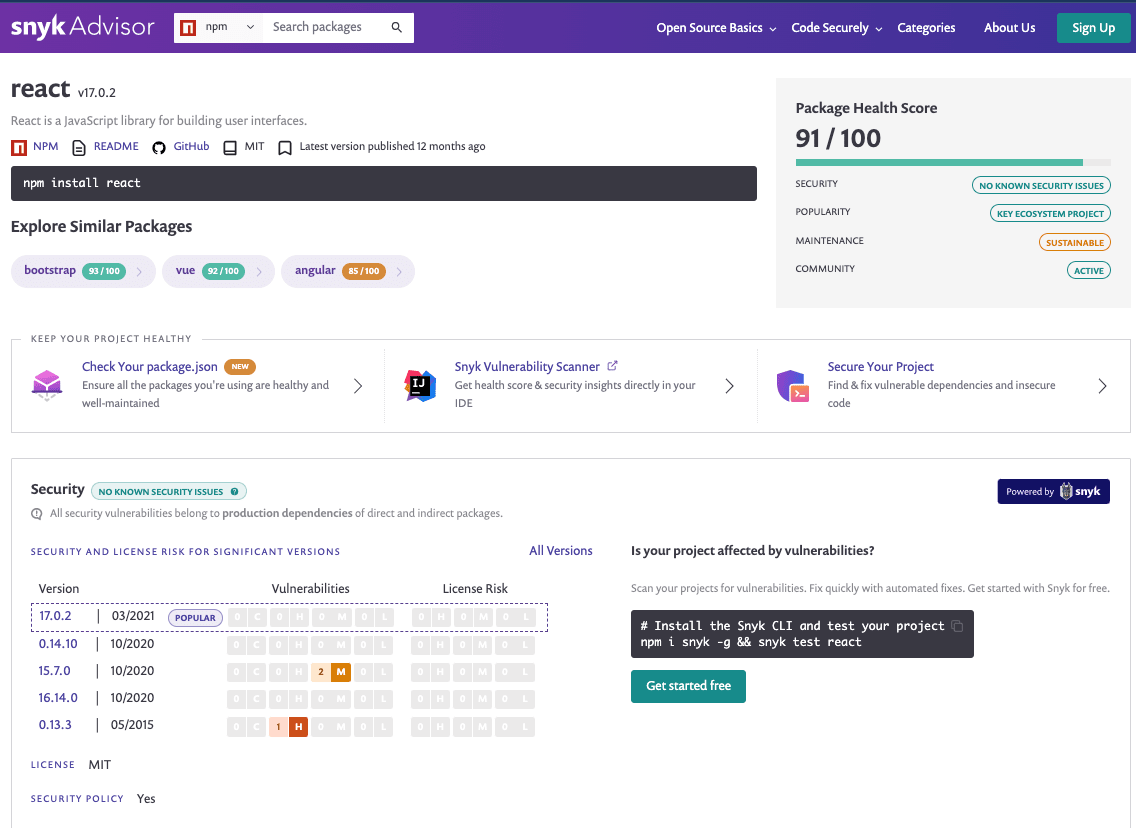Click the copy icon in Snyk CLI code block
1136x828 pixels.
pyautogui.click(x=957, y=626)
